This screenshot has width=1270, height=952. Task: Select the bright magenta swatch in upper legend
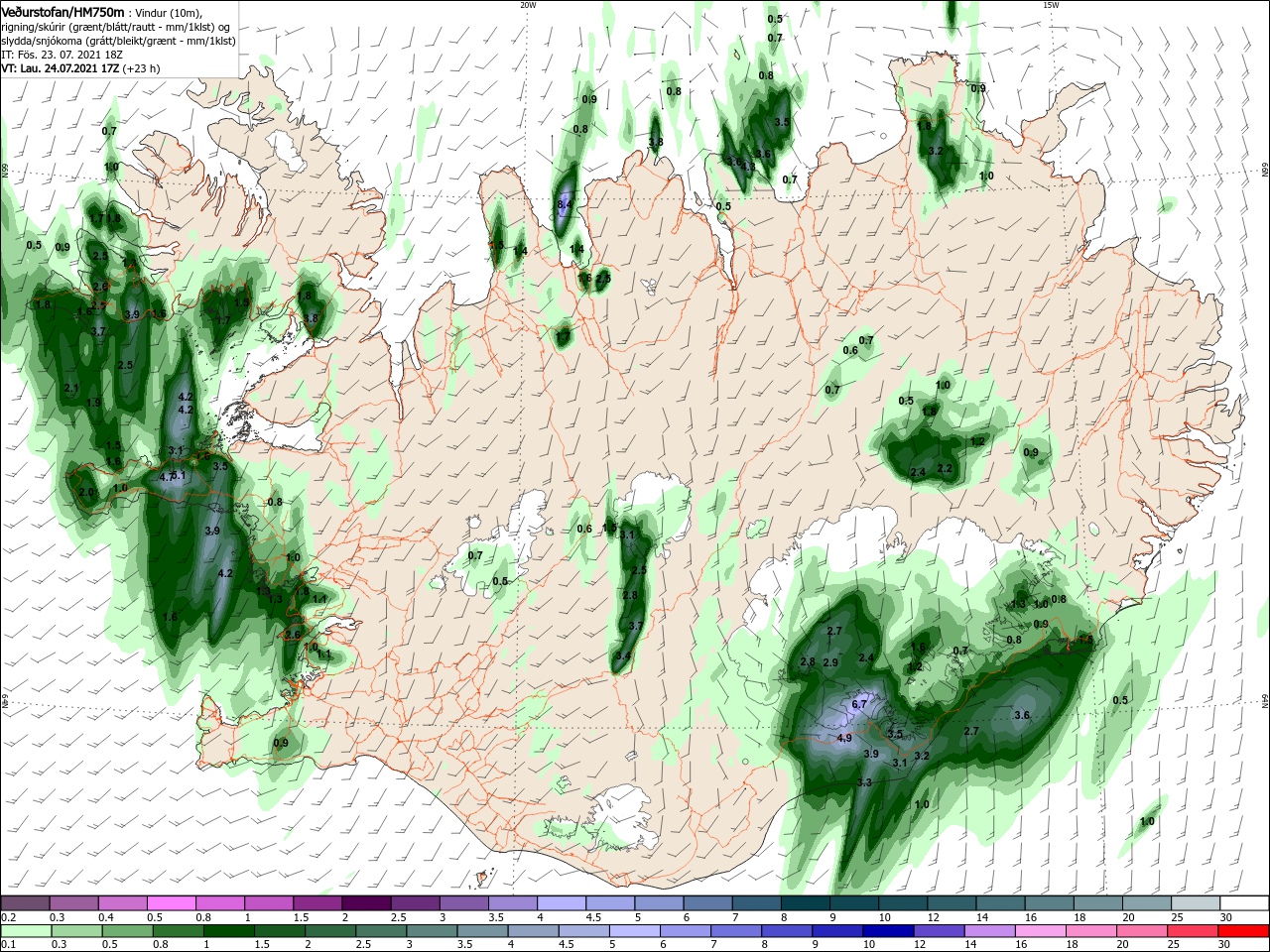pos(171,903)
